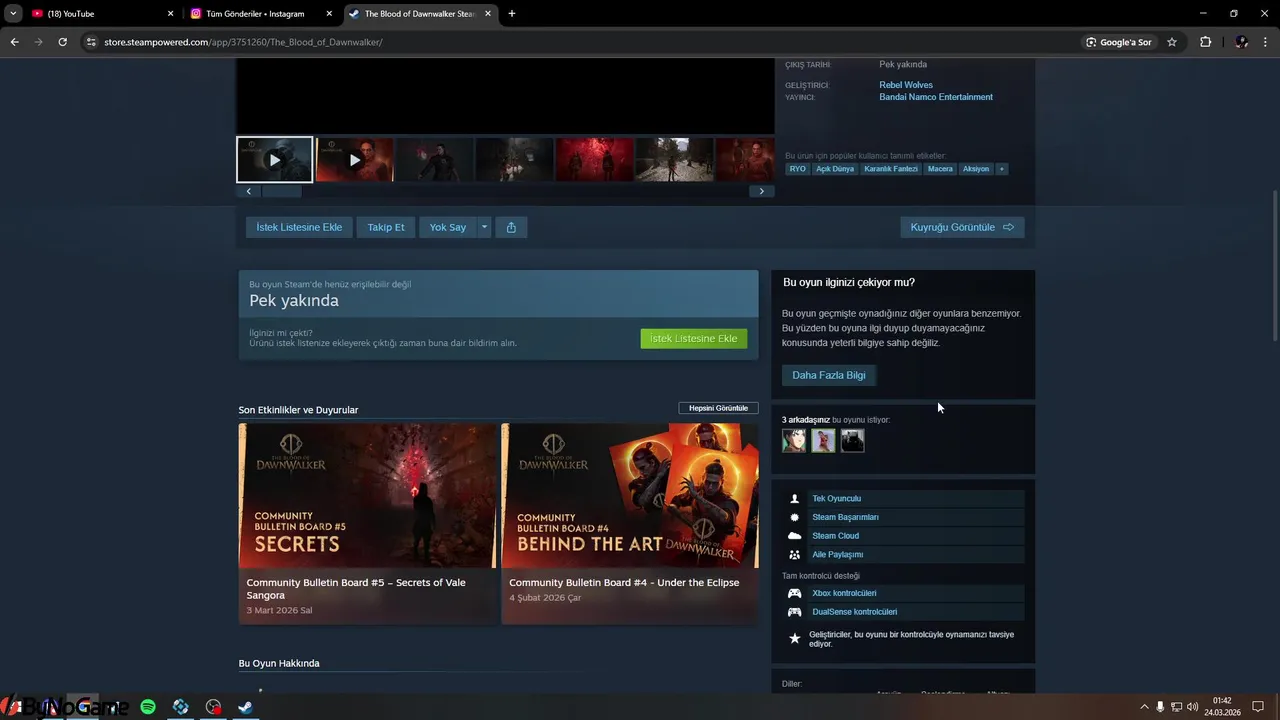Reload the Steam store page

62,42
